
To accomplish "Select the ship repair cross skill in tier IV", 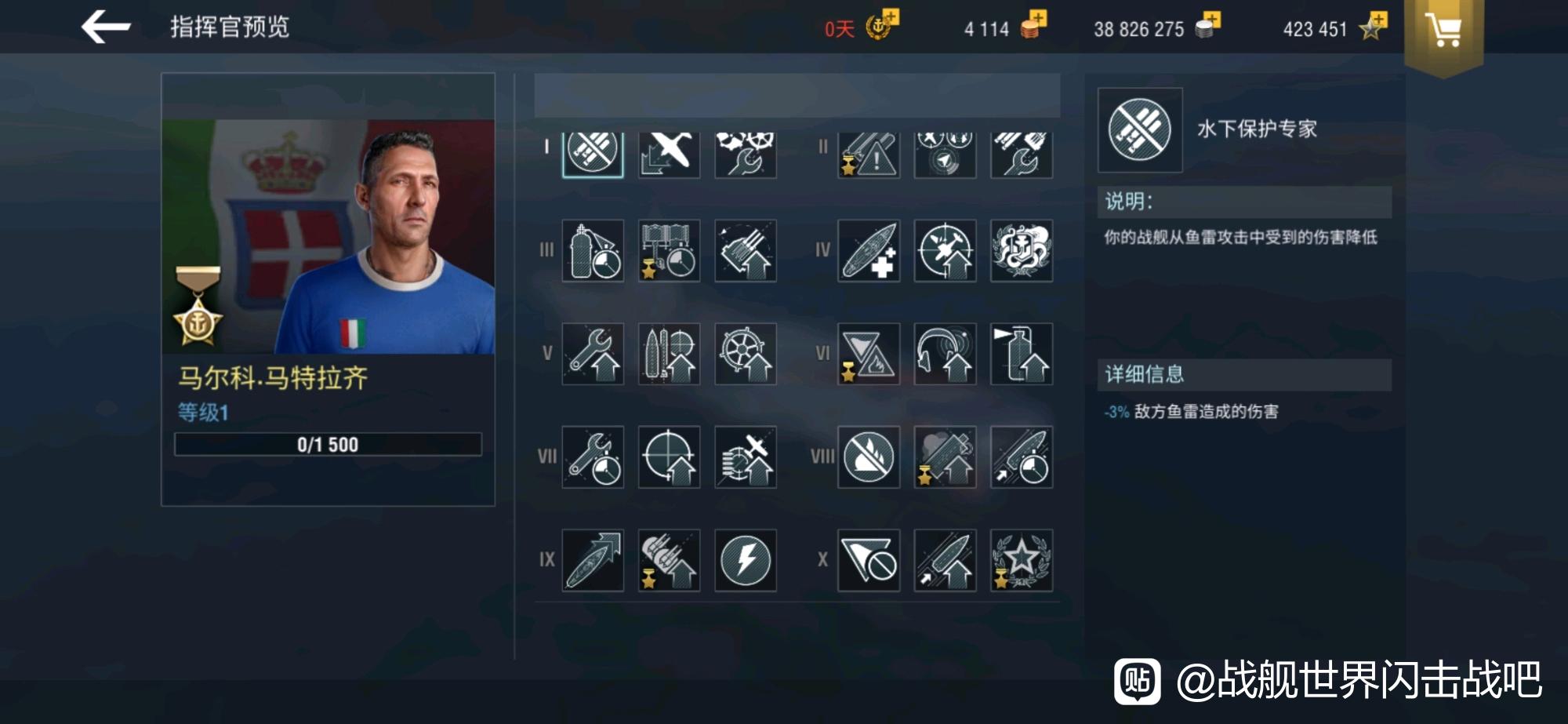I will tap(869, 251).
